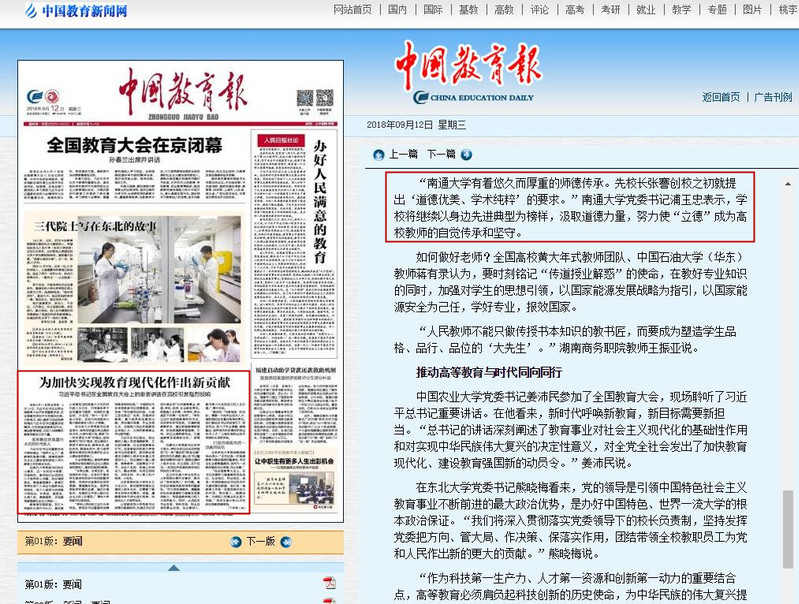
Task: Click the previous page arrow before 下一版
Action: [236, 541]
